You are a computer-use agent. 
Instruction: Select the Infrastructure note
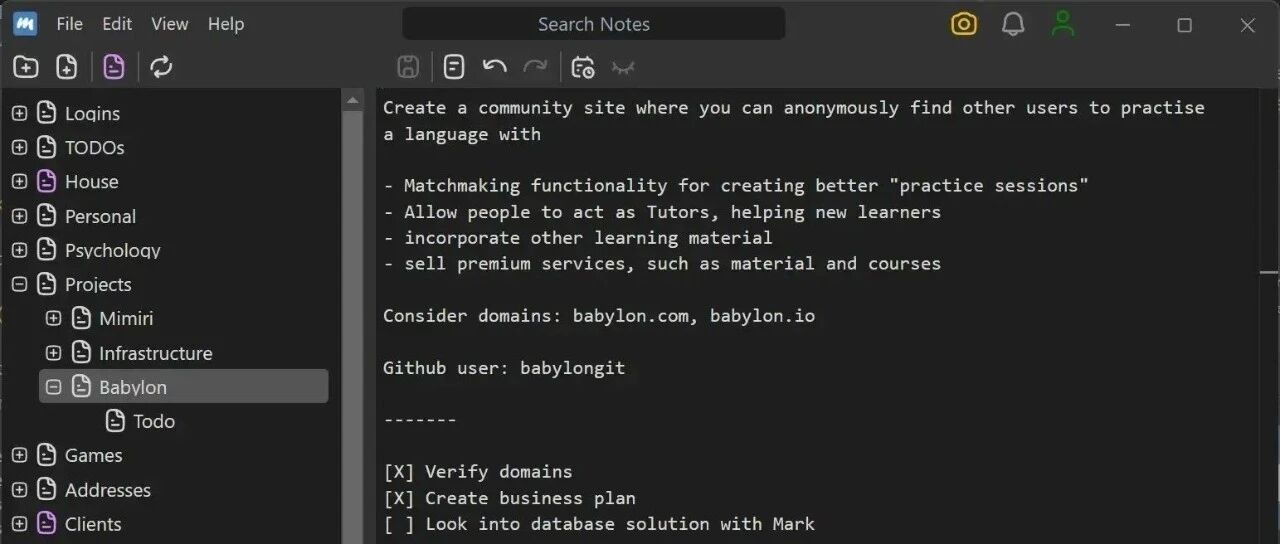156,353
